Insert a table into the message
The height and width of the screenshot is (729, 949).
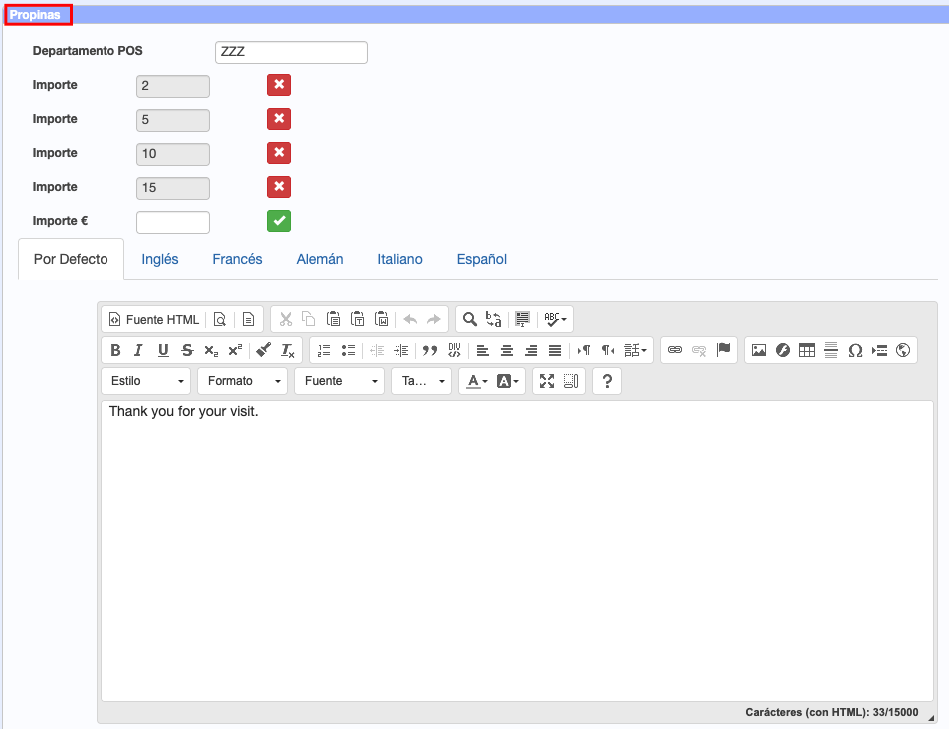click(807, 350)
